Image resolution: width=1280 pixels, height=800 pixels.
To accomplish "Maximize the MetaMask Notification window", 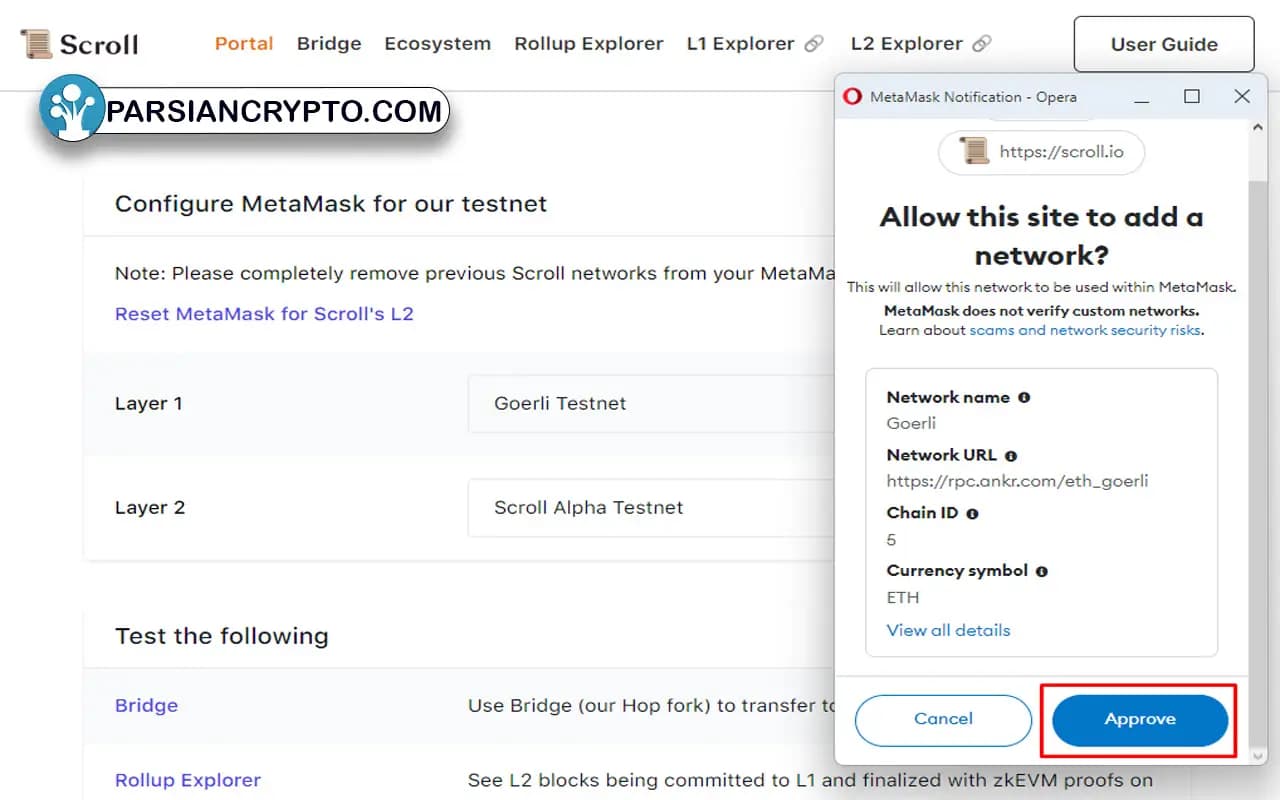I will (x=1191, y=97).
